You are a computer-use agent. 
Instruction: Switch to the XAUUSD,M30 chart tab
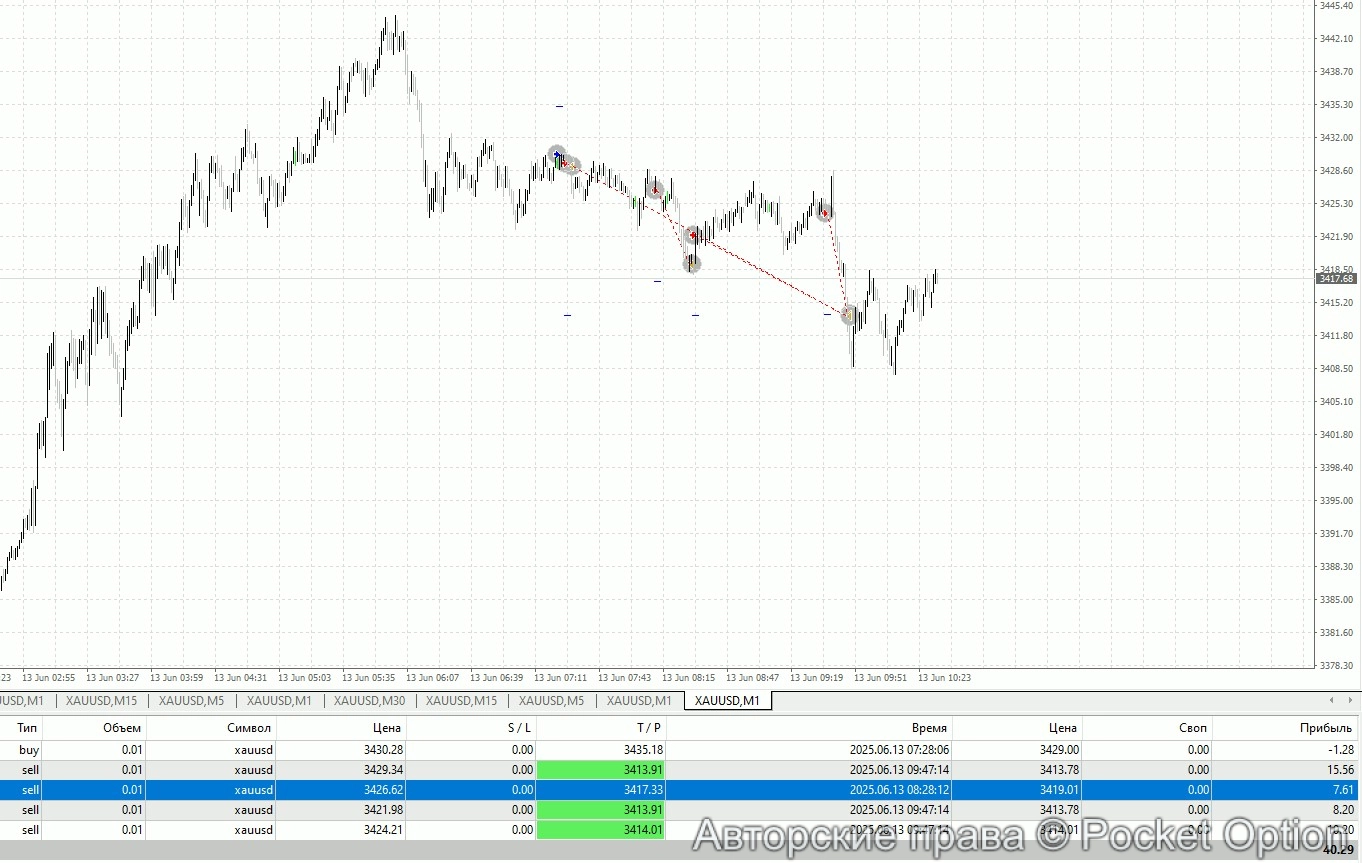(x=368, y=701)
